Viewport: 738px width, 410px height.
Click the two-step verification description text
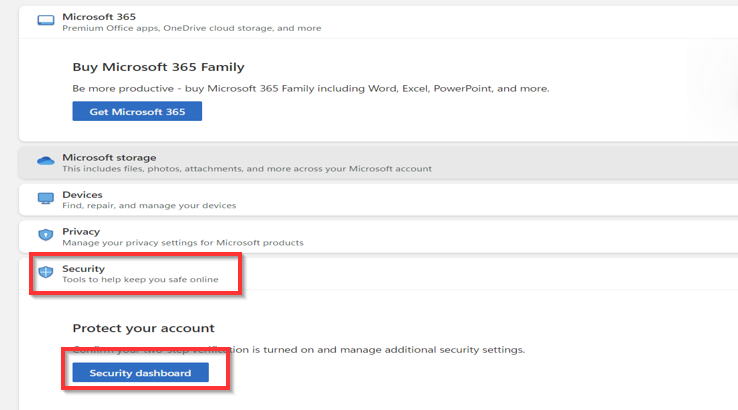[298, 350]
